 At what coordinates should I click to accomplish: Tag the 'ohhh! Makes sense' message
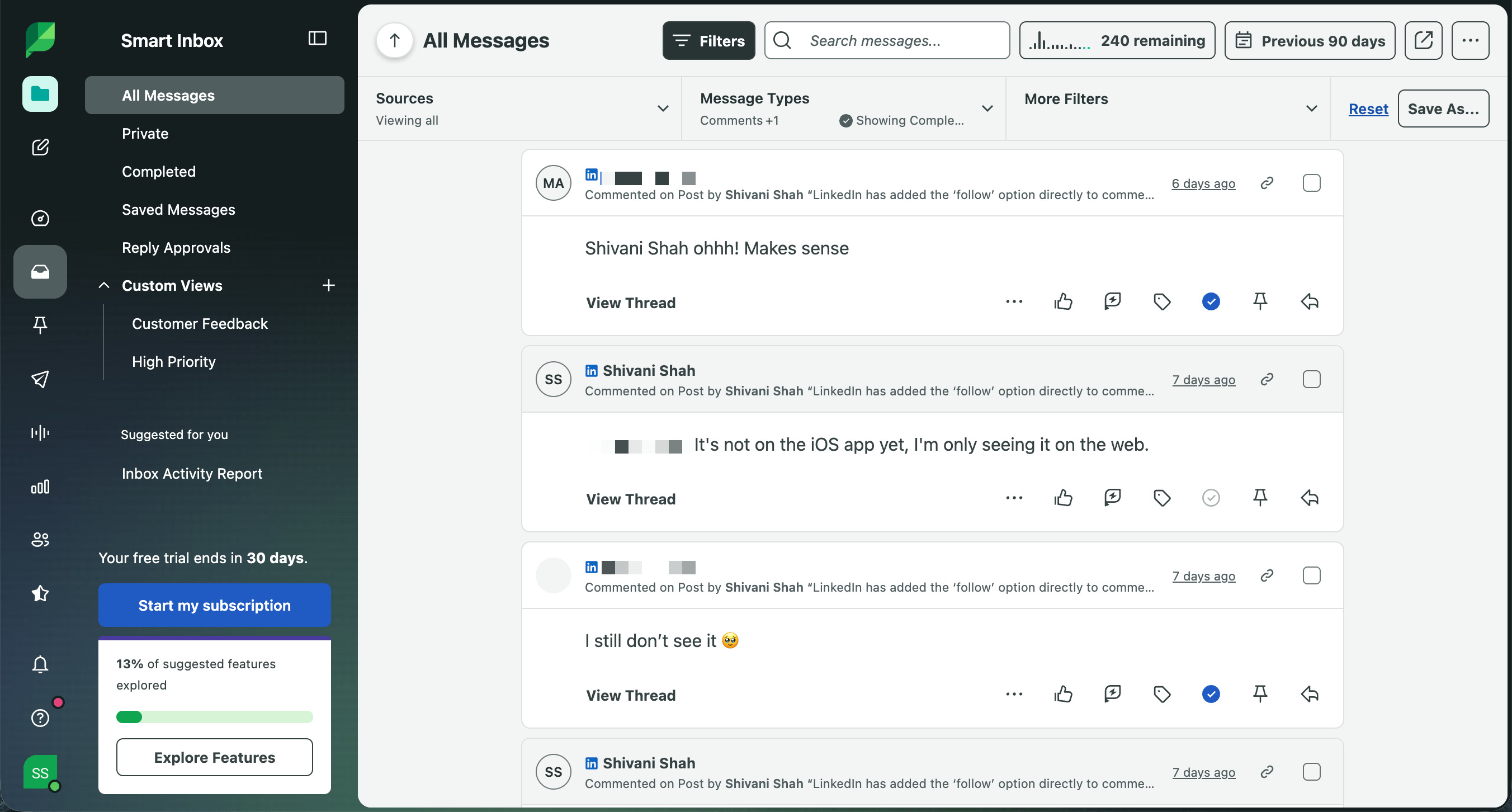(1161, 302)
